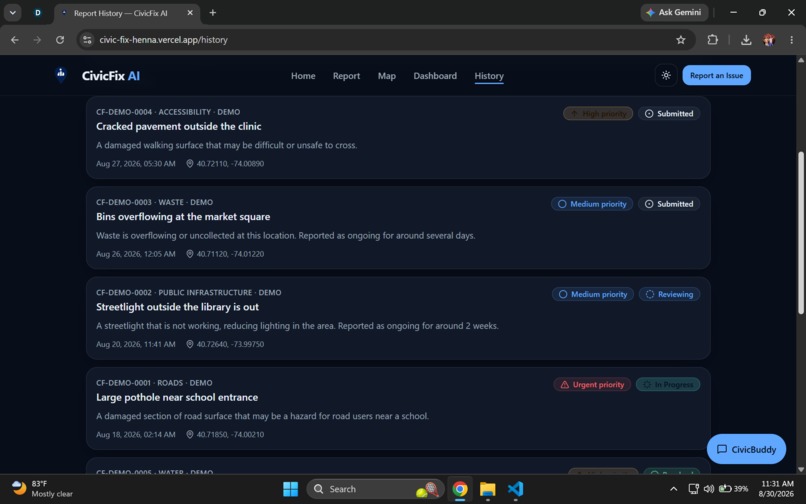Open the Map nav item
The width and height of the screenshot is (806, 504).
click(x=387, y=76)
